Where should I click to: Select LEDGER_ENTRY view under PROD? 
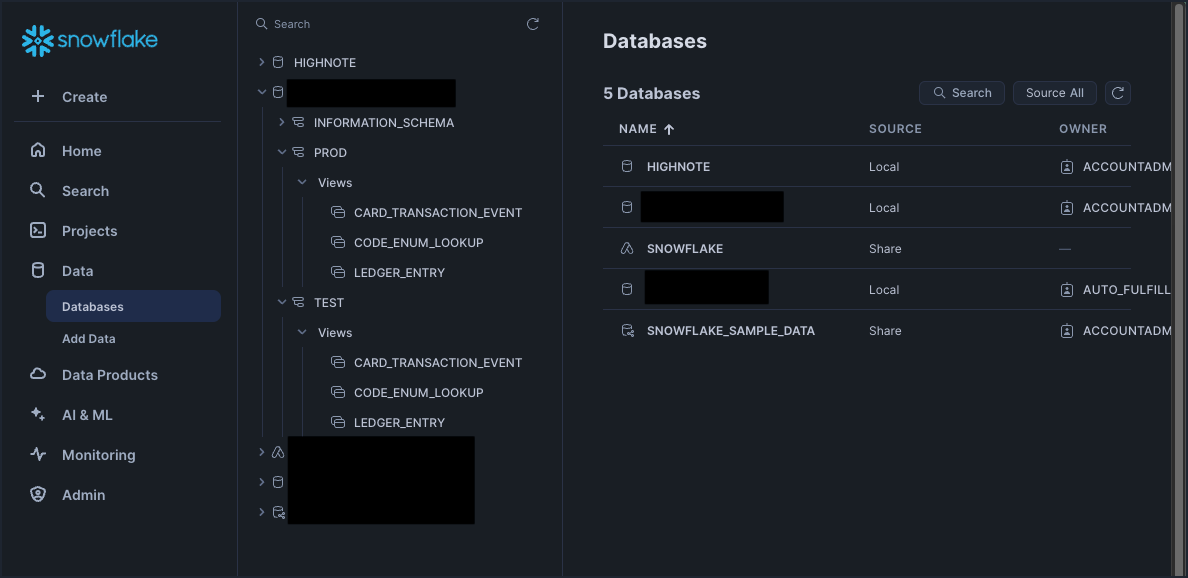tap(399, 273)
